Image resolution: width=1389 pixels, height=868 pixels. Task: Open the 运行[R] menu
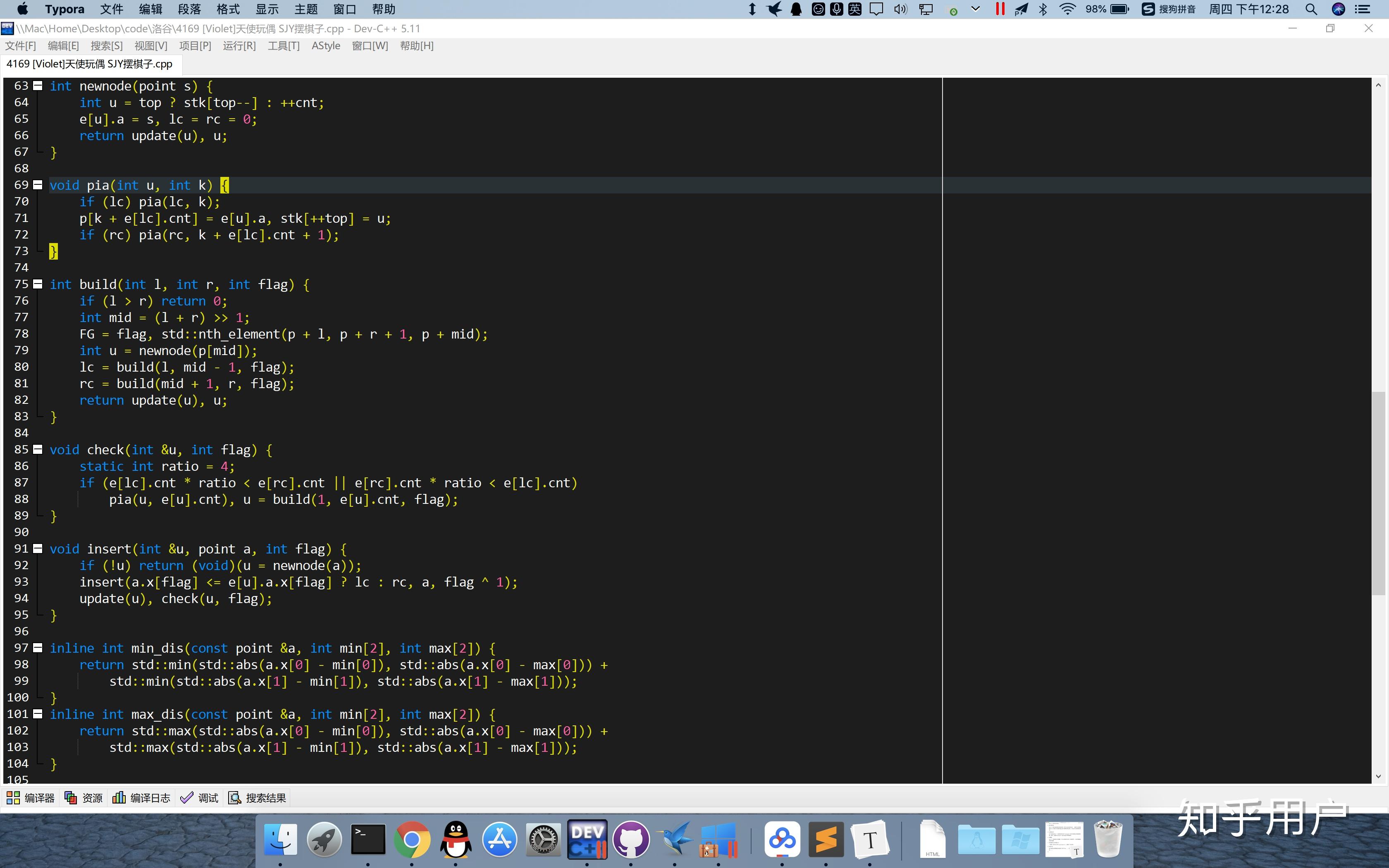(x=240, y=45)
